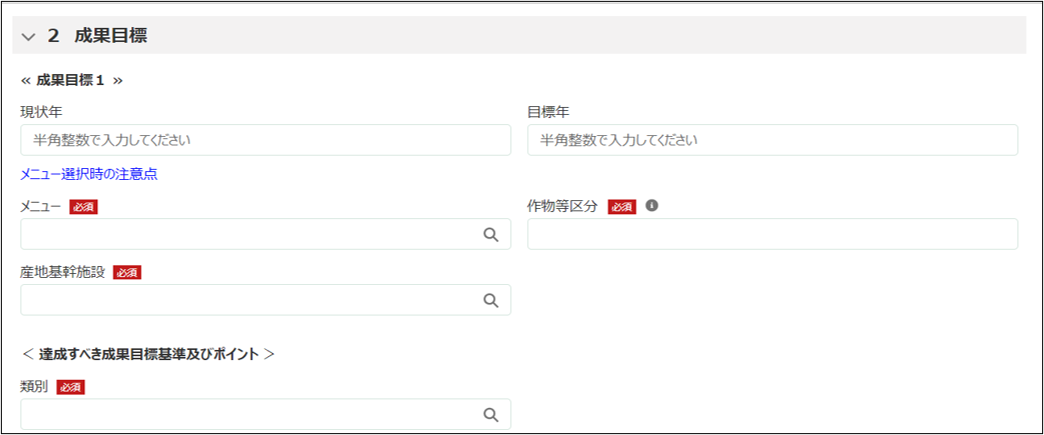Viewport: 1044px width, 435px height.
Task: Click the 必須 badge next to 産地基幹施設
Action: (127, 272)
